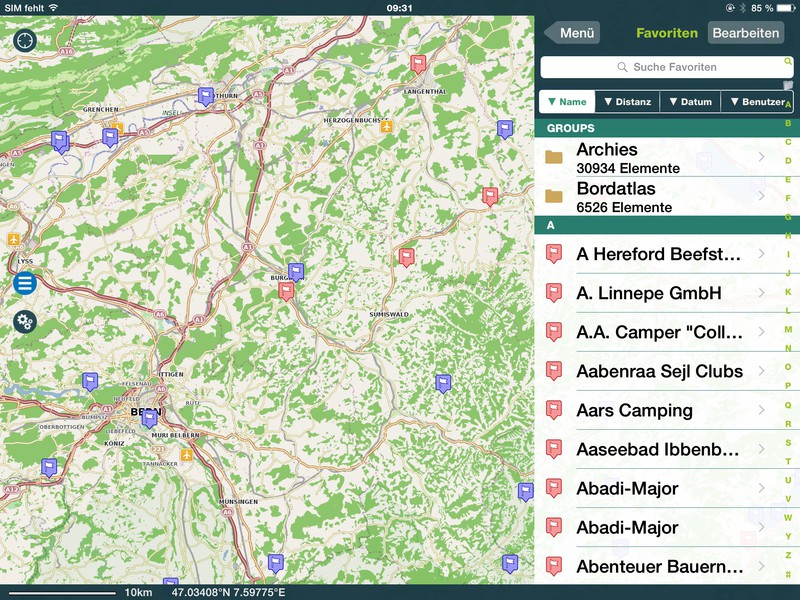This screenshot has height=600, width=800.
Task: Tap the GPS locate crosshair icon
Action: (25, 41)
